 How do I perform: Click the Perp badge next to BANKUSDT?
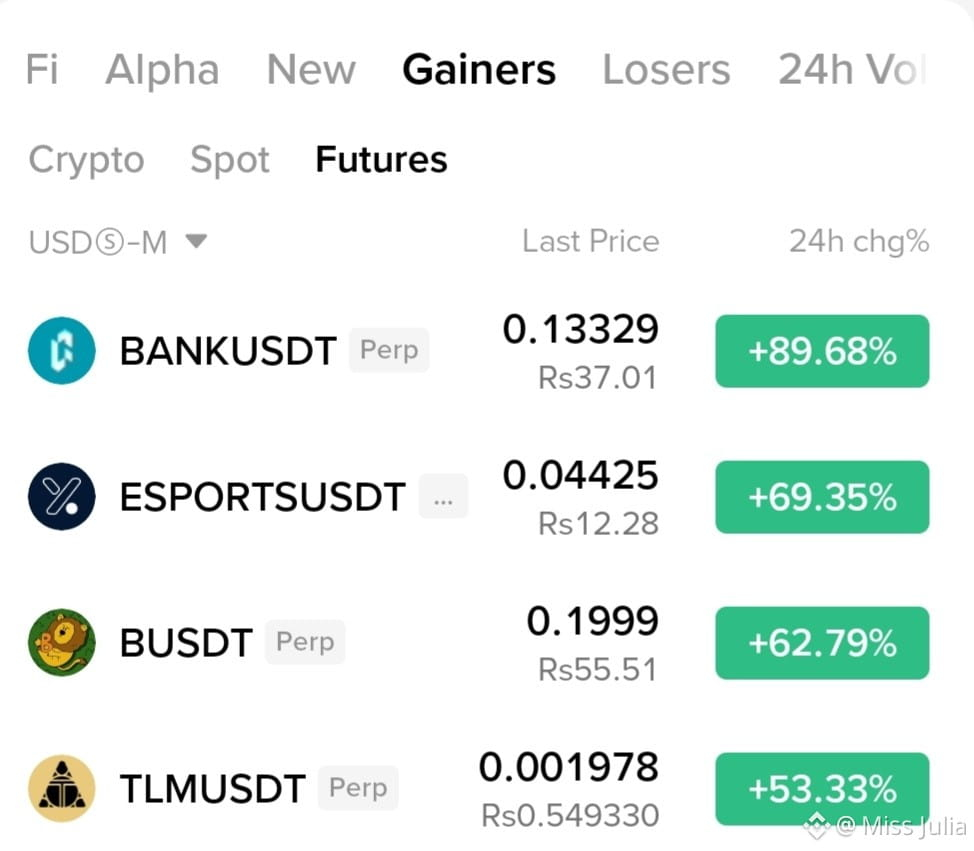[389, 350]
